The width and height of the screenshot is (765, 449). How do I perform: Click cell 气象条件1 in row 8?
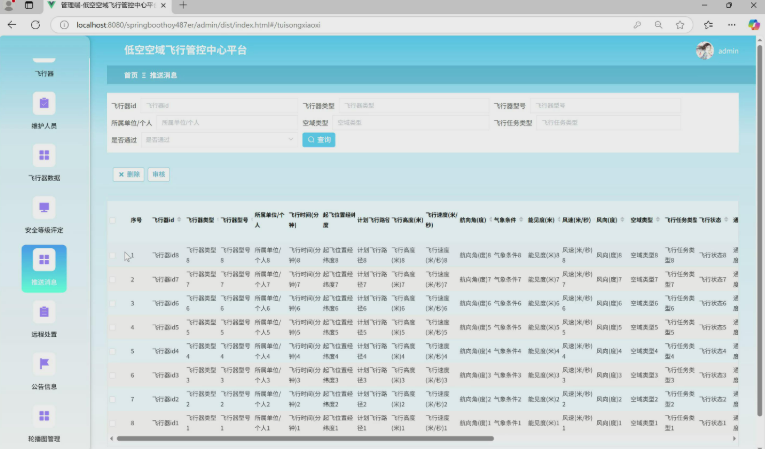pyautogui.click(x=507, y=423)
